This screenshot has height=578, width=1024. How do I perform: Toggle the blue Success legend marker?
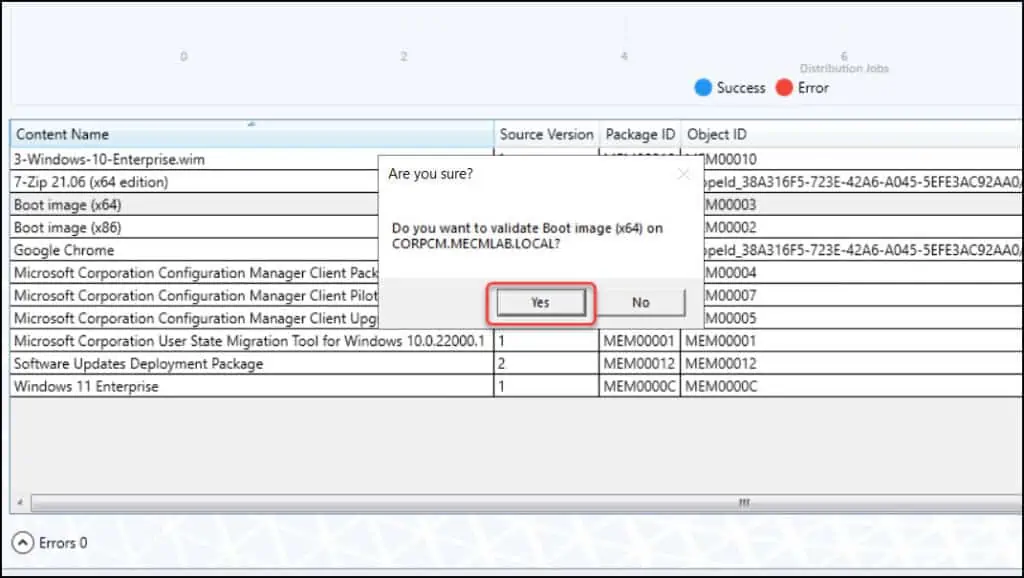[703, 88]
